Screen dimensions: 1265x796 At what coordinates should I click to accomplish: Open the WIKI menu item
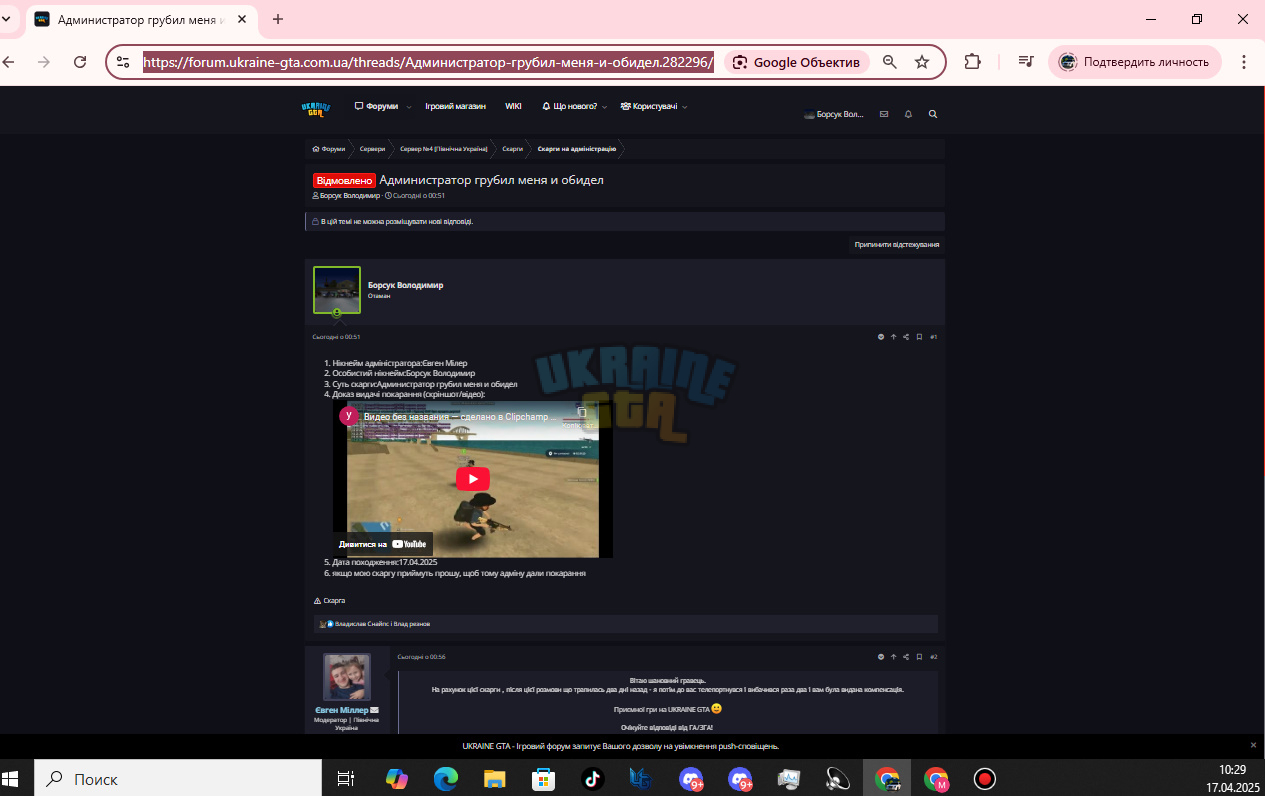click(x=513, y=106)
